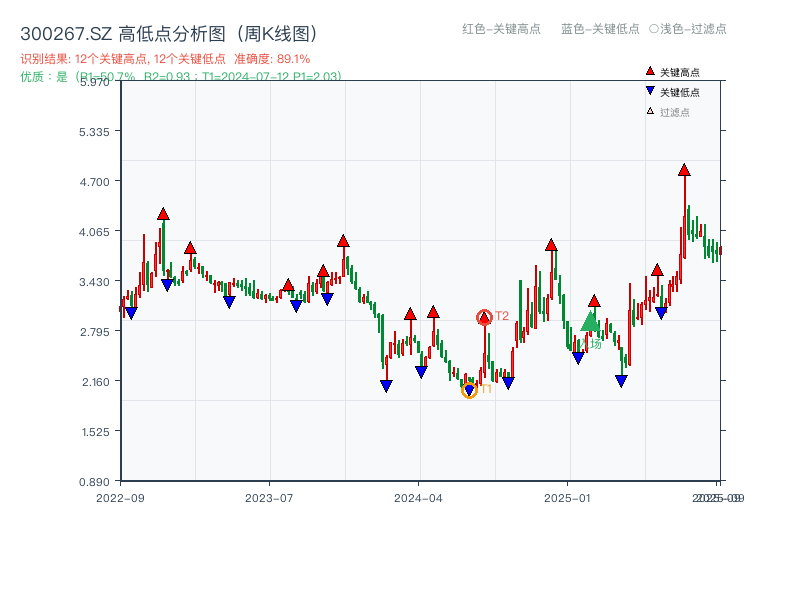Select the red 关键高点 legend triangle icon
800x600 pixels.
click(x=648, y=71)
